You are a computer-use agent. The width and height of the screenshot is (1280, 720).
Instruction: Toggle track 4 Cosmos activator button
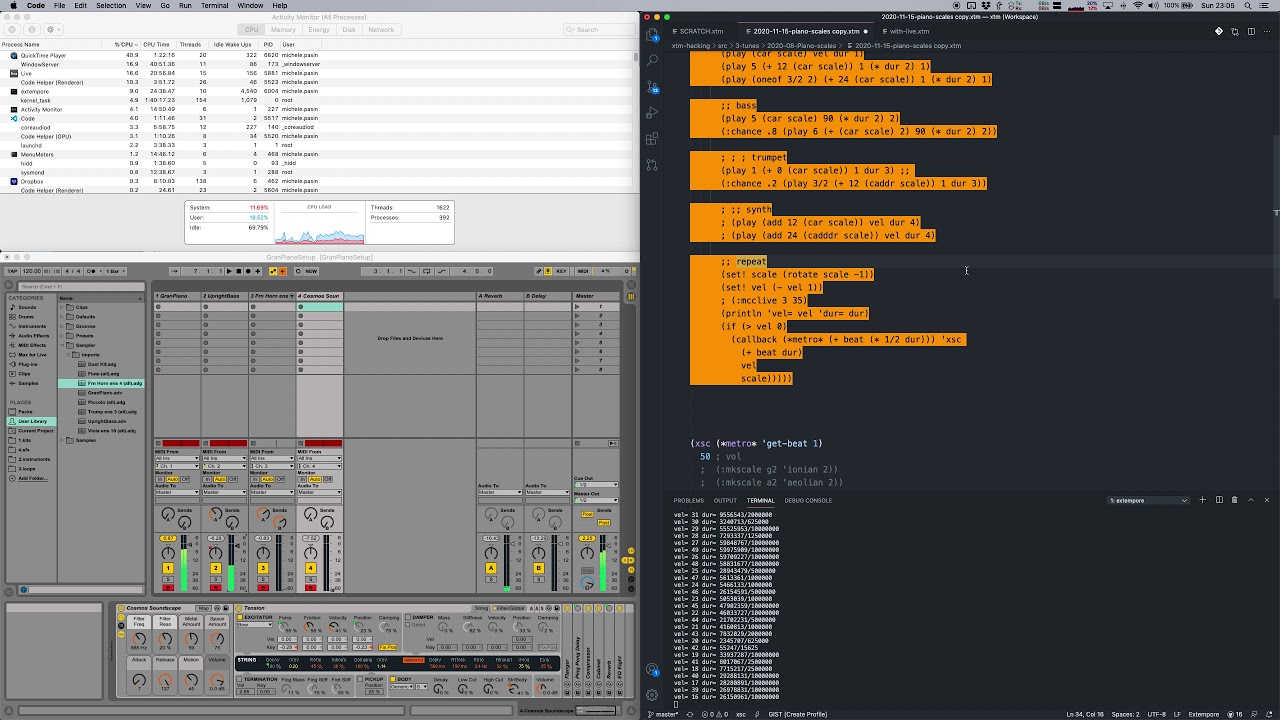pos(310,568)
